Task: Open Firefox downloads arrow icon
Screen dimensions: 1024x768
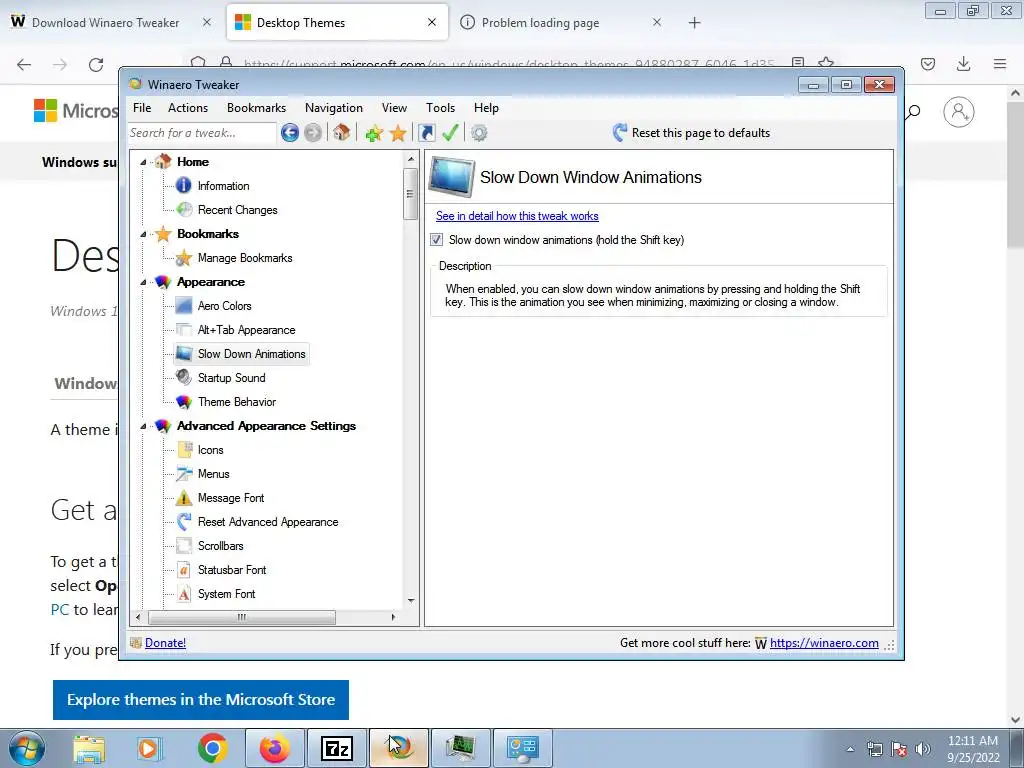Action: [x=963, y=64]
